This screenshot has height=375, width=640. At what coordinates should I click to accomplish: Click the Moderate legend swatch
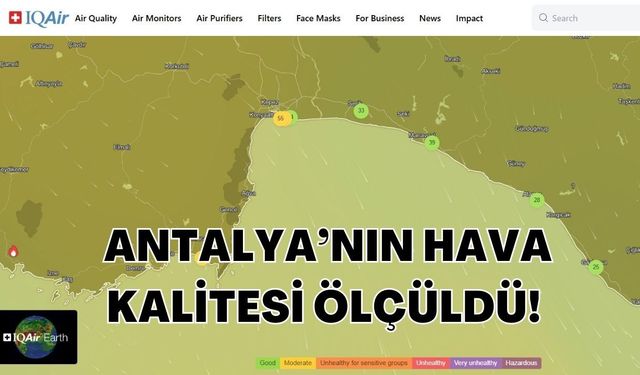pos(298,363)
